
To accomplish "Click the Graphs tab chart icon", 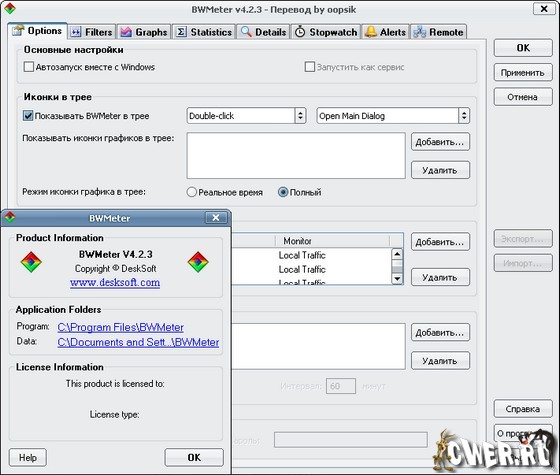I will [x=126, y=32].
